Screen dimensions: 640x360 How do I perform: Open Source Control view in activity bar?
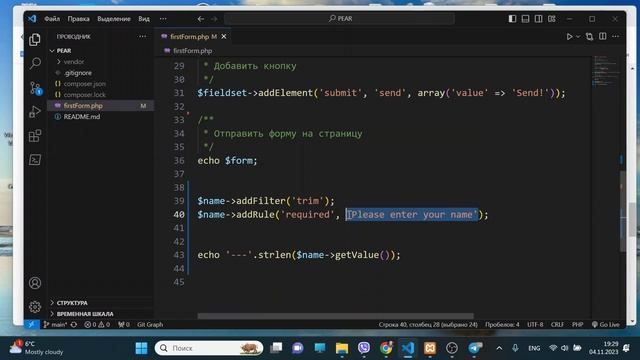[x=36, y=88]
